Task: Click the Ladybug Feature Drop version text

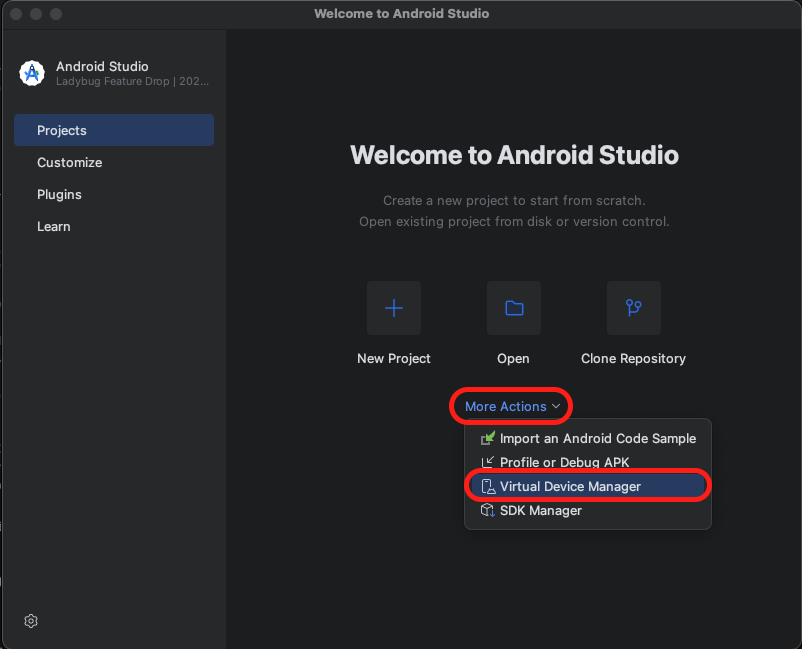Action: (132, 81)
